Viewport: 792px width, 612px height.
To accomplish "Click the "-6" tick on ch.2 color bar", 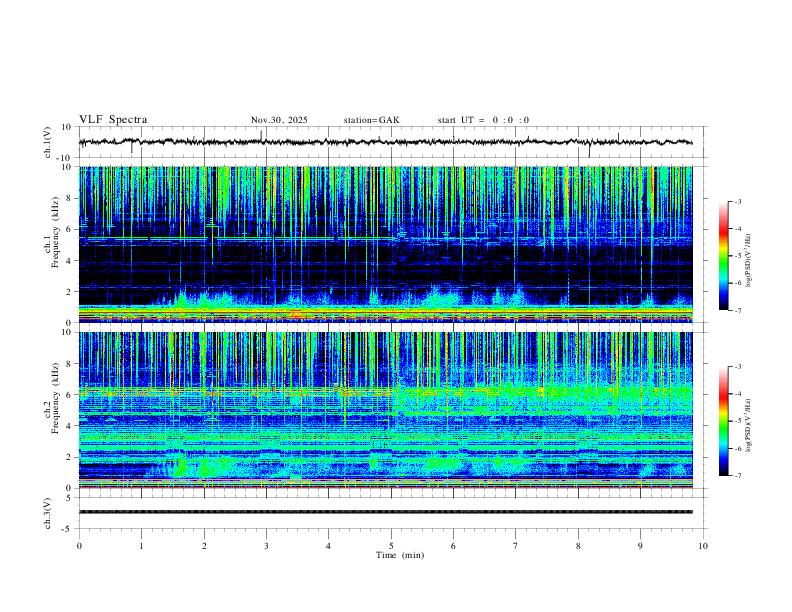I will point(738,448).
